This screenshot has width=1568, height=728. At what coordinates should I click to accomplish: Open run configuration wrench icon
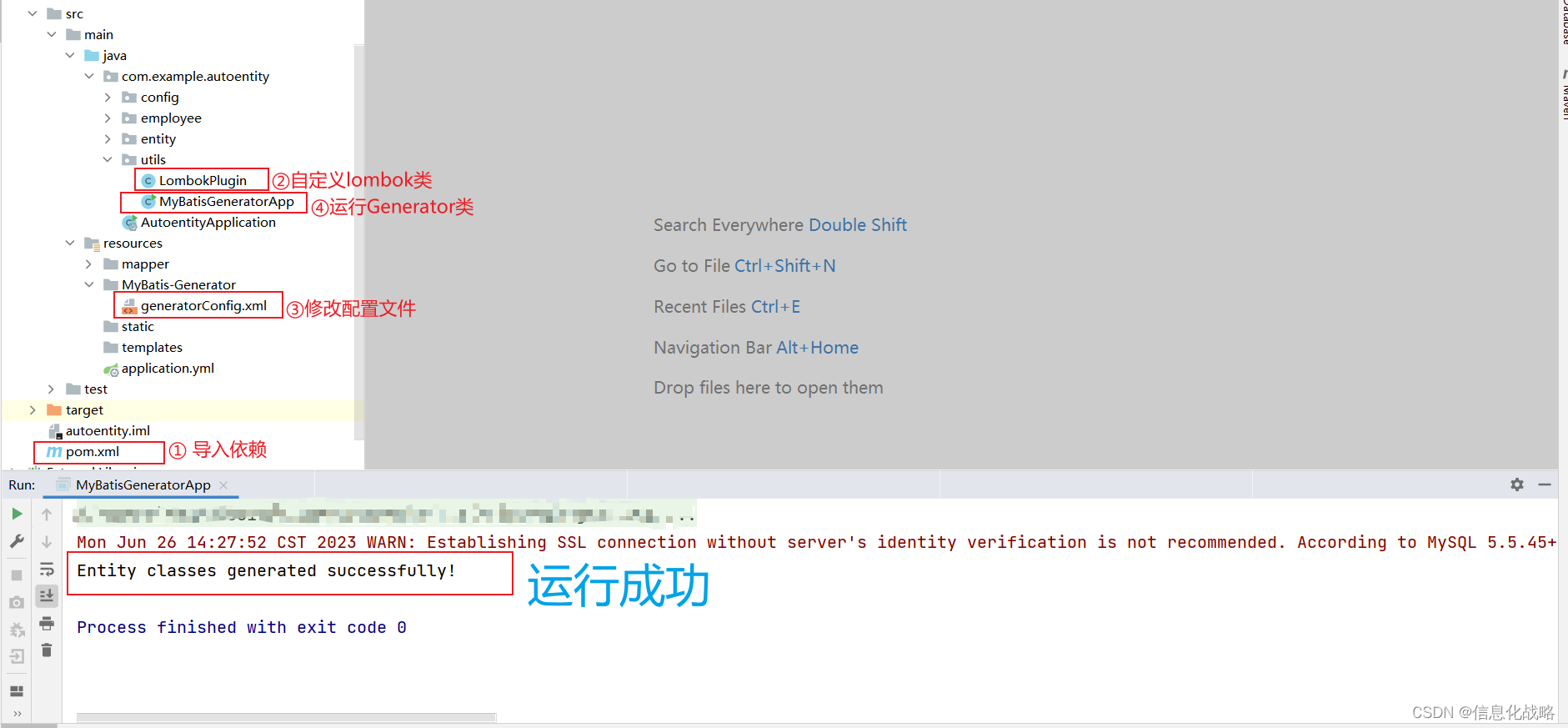(17, 541)
